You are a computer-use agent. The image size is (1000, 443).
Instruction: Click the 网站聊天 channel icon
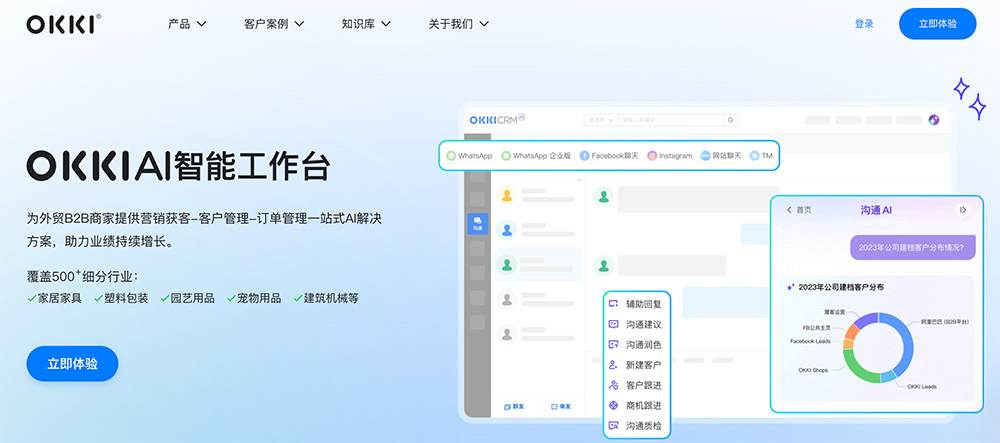705,156
